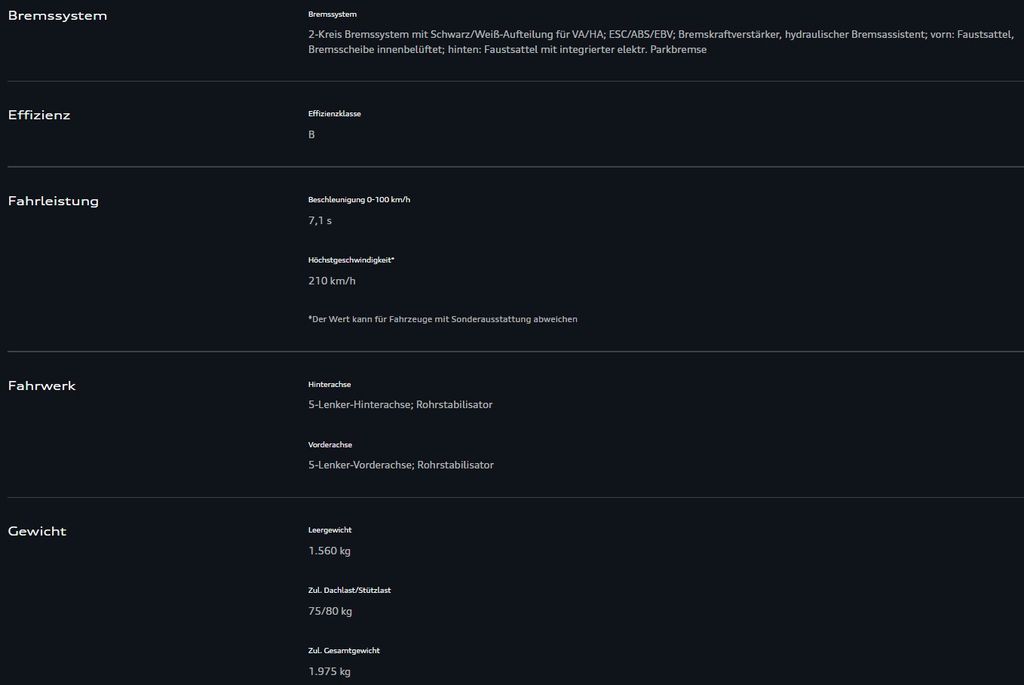Screen dimensions: 1024x685
Task: Select the 5-Lenker-Hinterachse value text
Action: [x=400, y=405]
